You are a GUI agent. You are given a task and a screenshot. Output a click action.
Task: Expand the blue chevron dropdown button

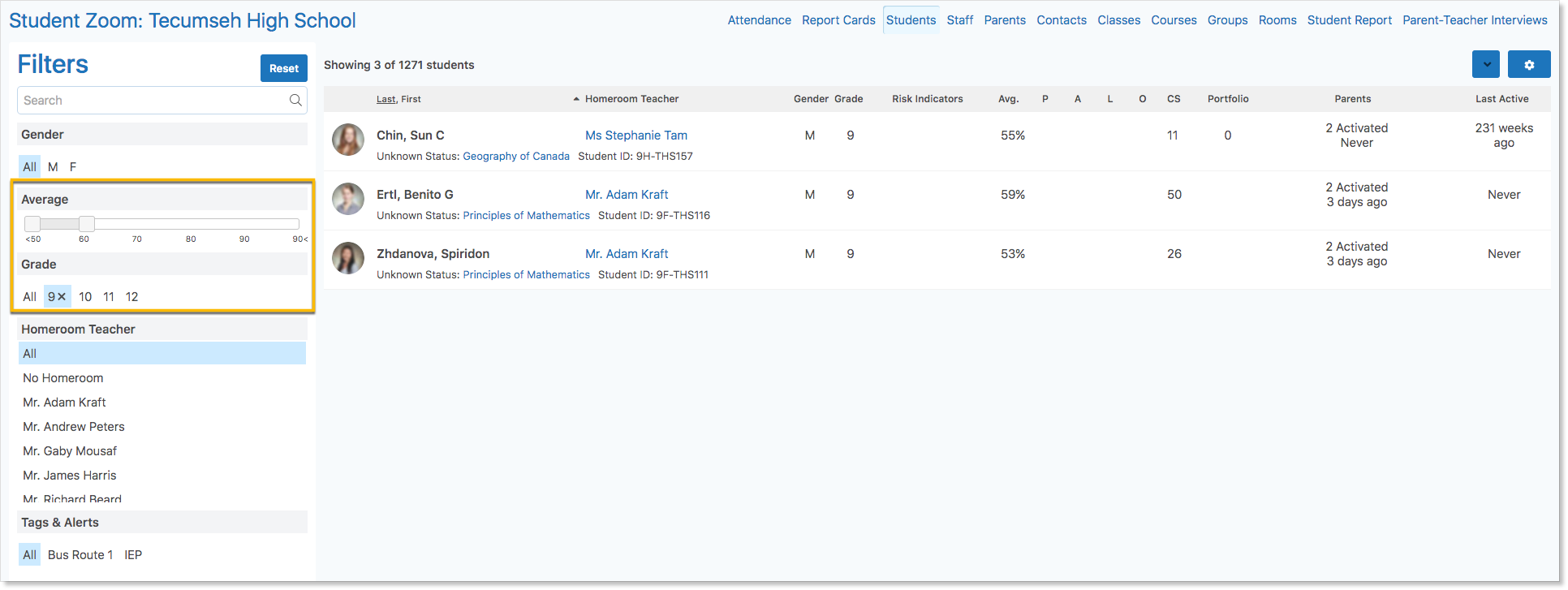point(1485,65)
